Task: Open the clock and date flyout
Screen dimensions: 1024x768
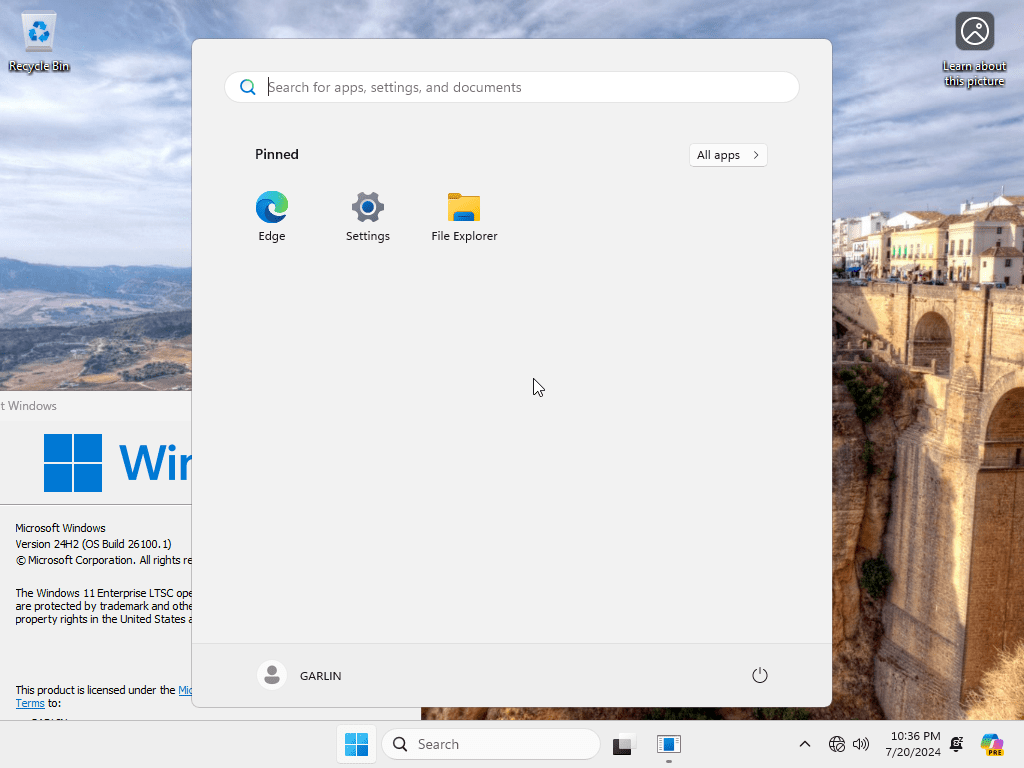Action: click(x=912, y=744)
